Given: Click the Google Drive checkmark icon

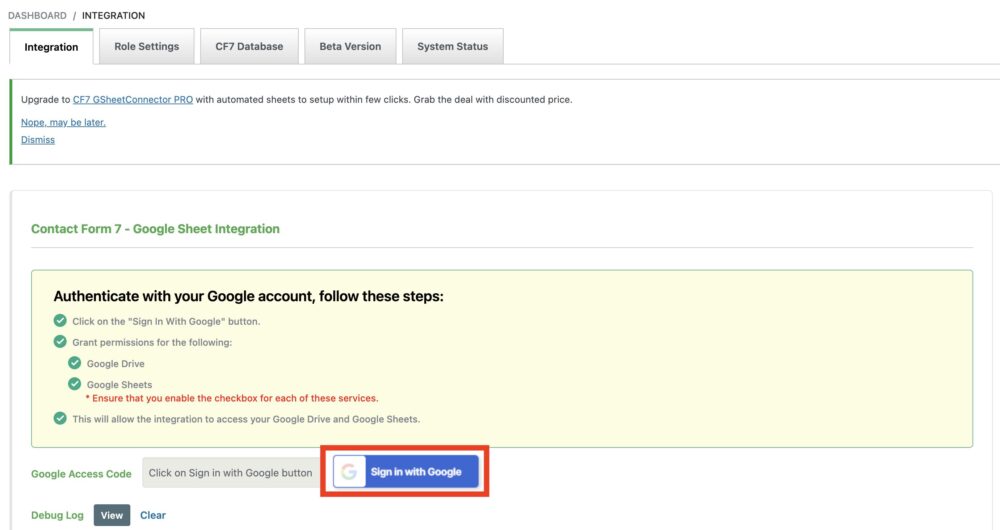Looking at the screenshot, I should (x=75, y=363).
